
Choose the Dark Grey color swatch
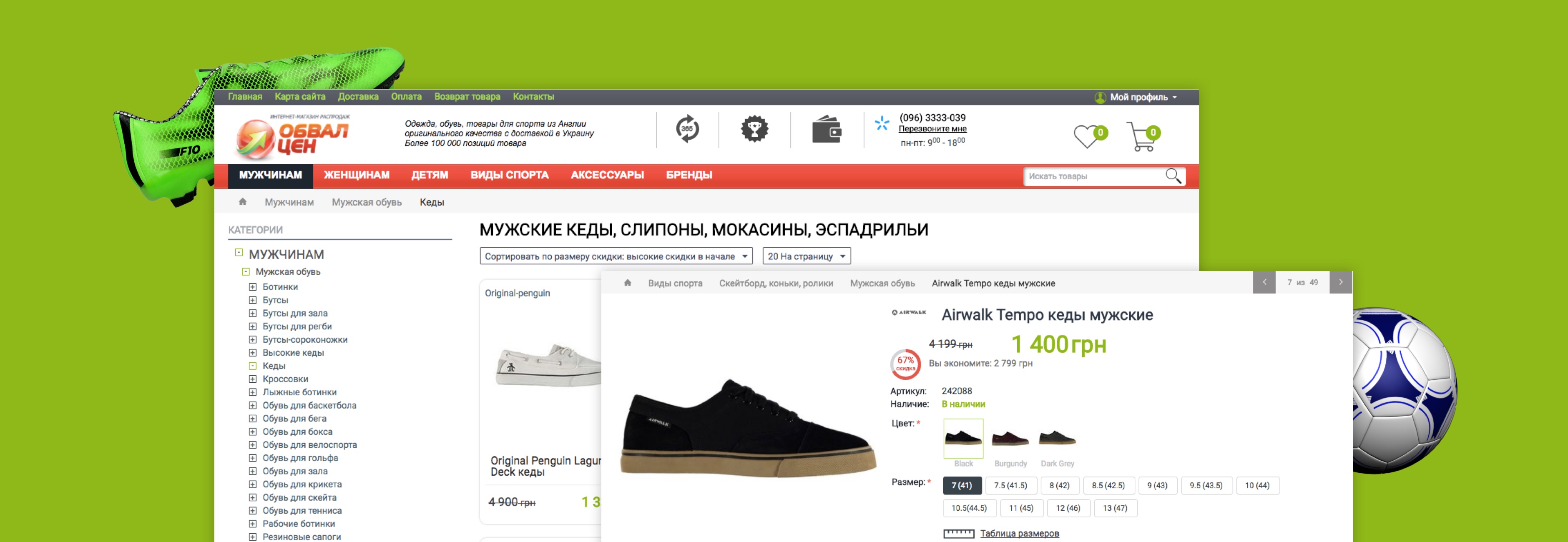tap(1057, 439)
